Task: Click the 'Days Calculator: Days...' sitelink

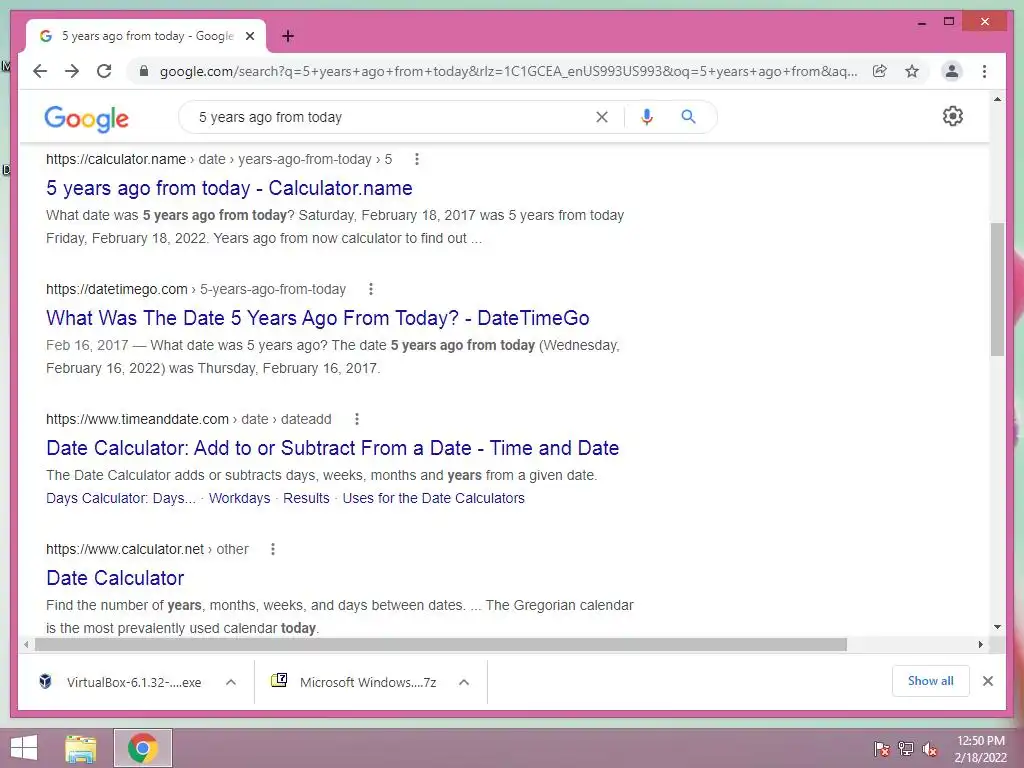Action: (x=121, y=498)
